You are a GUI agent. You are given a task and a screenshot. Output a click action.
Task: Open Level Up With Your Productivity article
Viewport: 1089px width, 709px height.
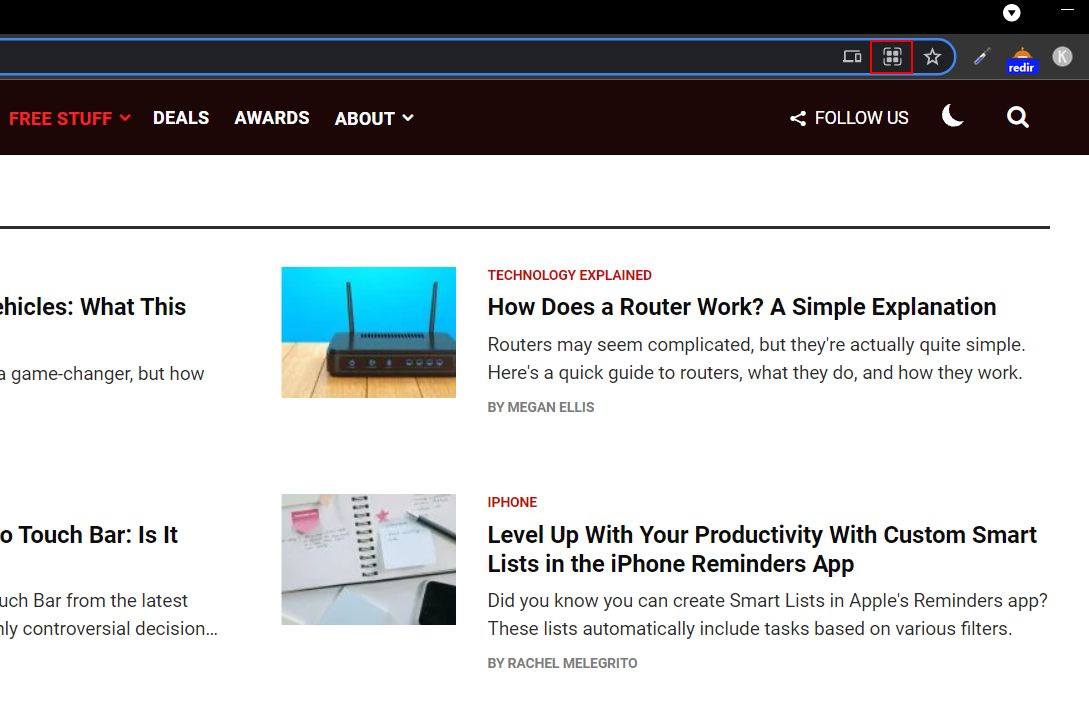click(x=762, y=549)
